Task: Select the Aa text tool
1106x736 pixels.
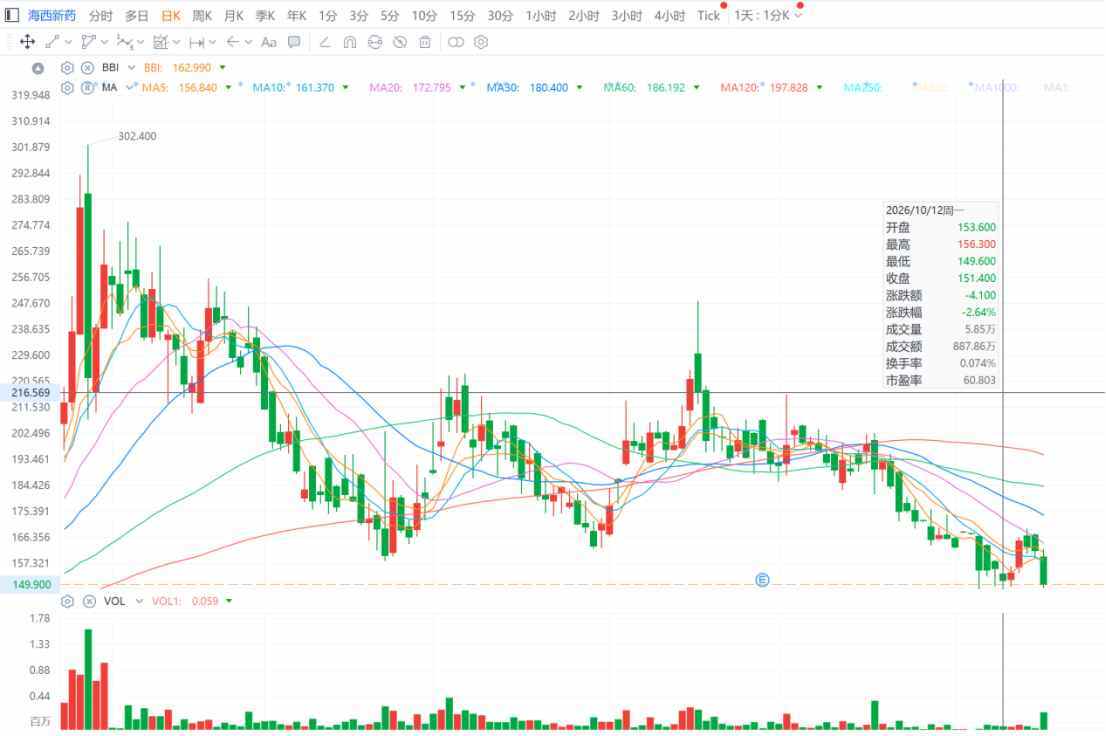Action: click(269, 42)
